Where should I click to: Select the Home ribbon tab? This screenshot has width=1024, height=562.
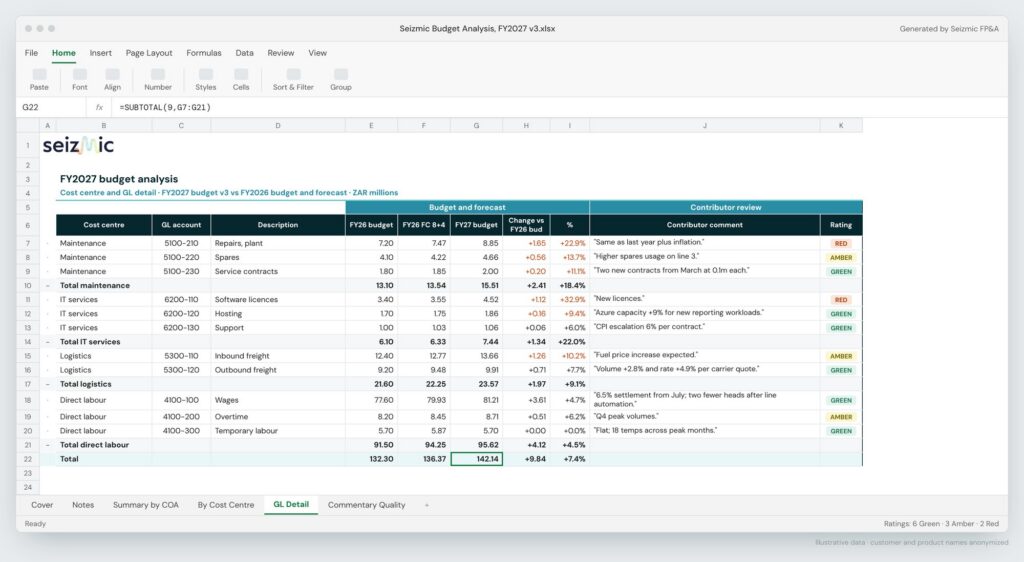64,53
